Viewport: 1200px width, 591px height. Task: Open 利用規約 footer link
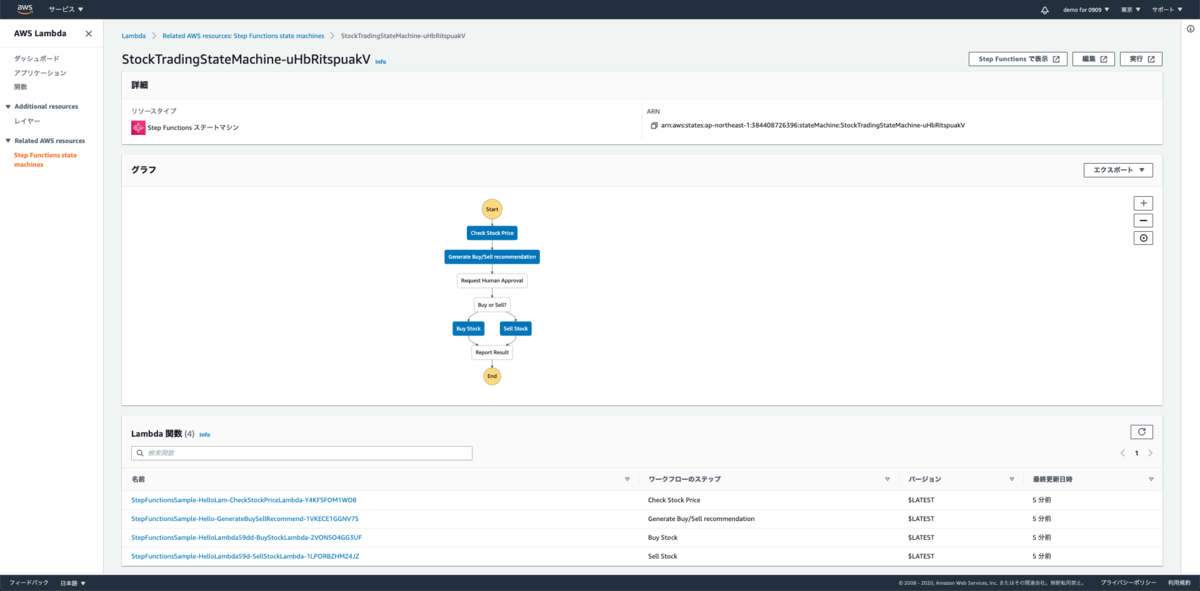pyautogui.click(x=1177, y=582)
